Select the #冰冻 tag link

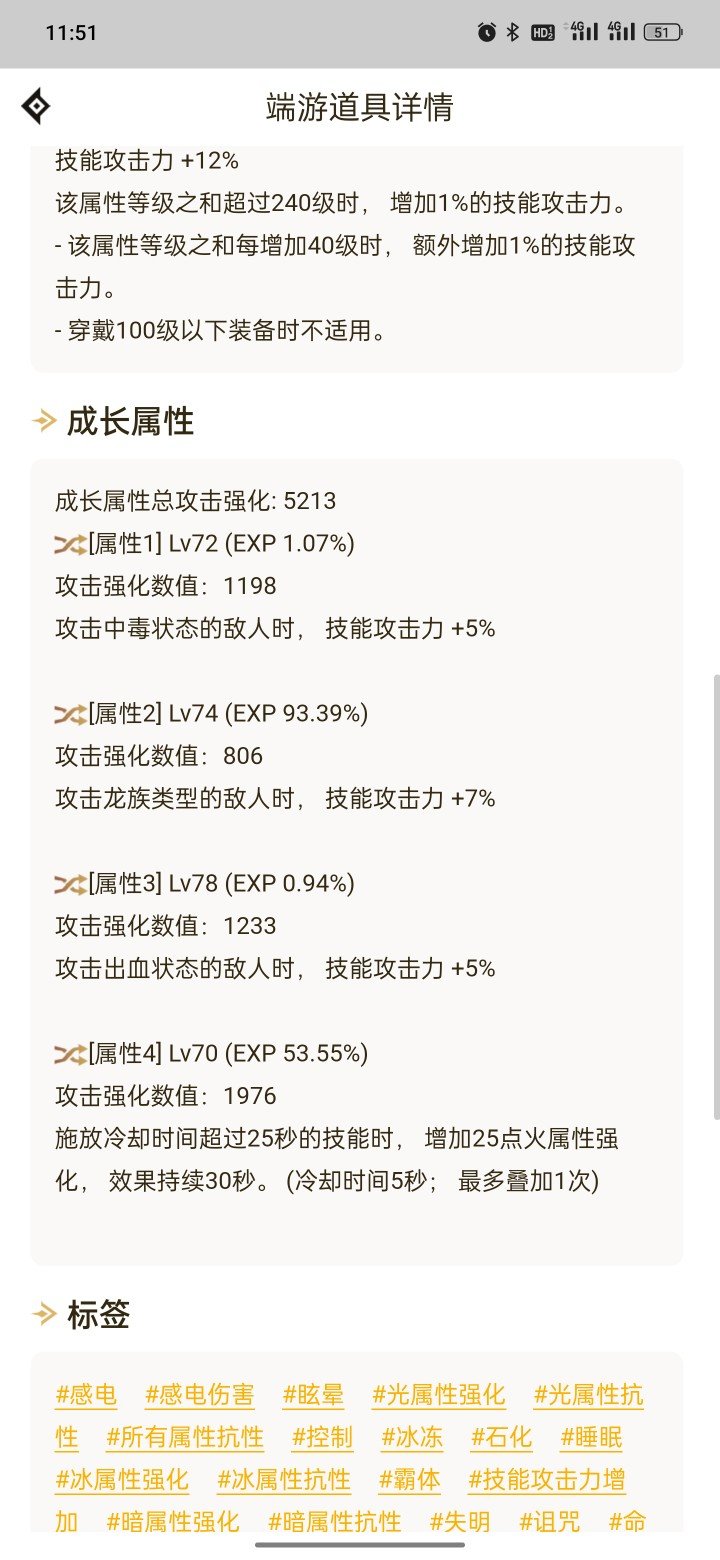tap(412, 1438)
